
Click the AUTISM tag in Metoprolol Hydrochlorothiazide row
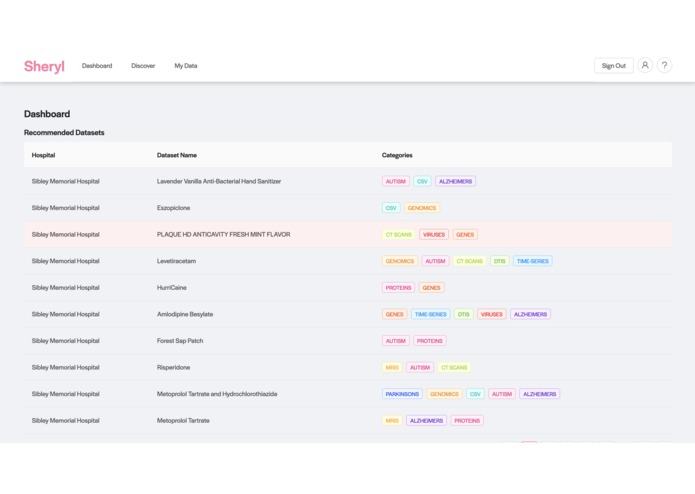click(x=502, y=394)
